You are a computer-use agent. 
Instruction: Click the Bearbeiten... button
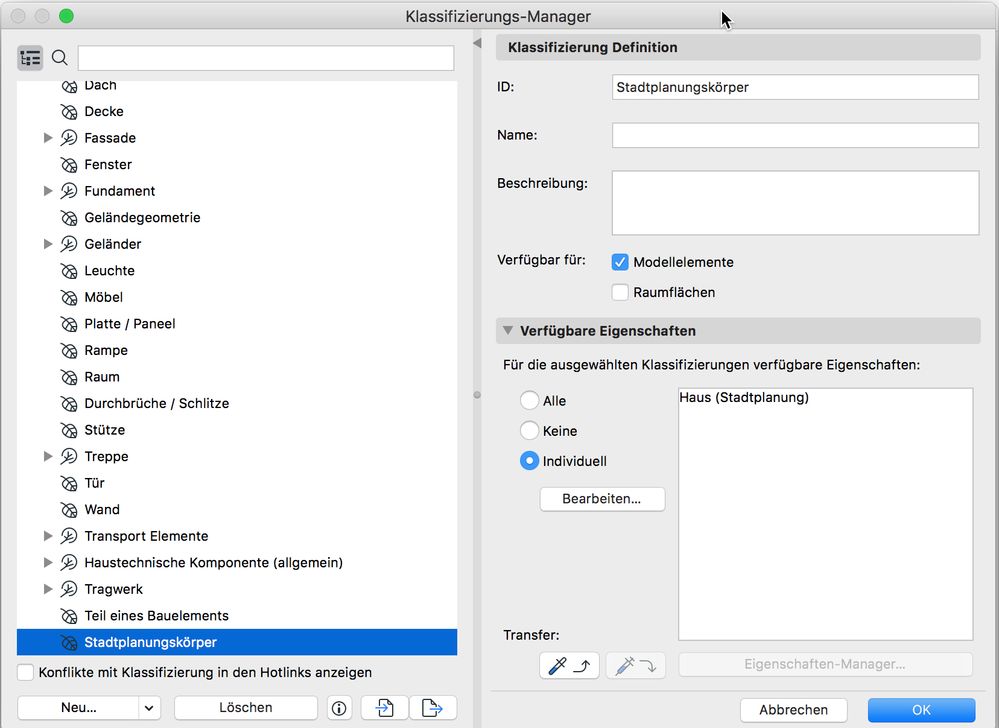coord(602,499)
